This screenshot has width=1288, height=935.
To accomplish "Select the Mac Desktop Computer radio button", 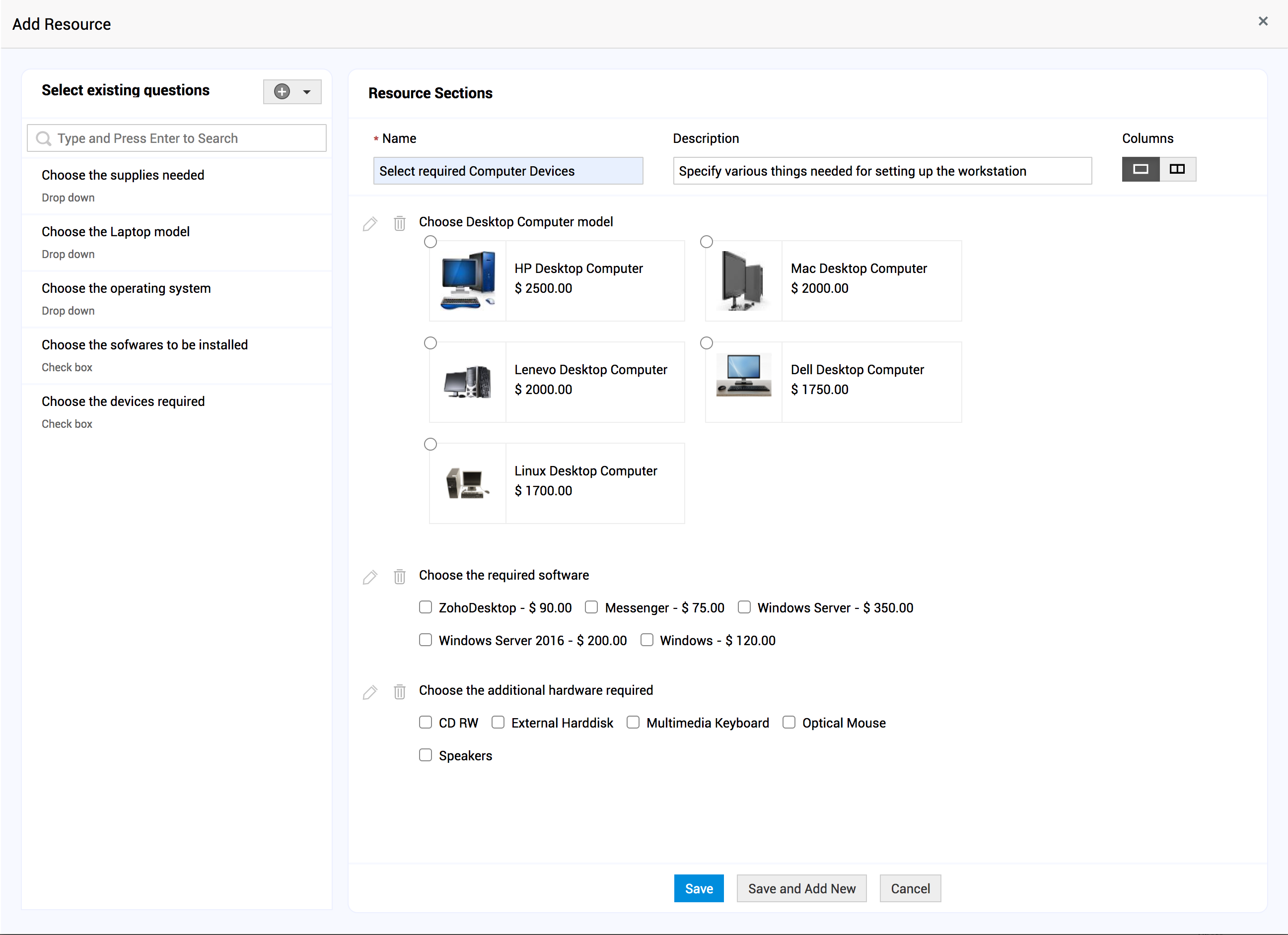I will point(707,242).
